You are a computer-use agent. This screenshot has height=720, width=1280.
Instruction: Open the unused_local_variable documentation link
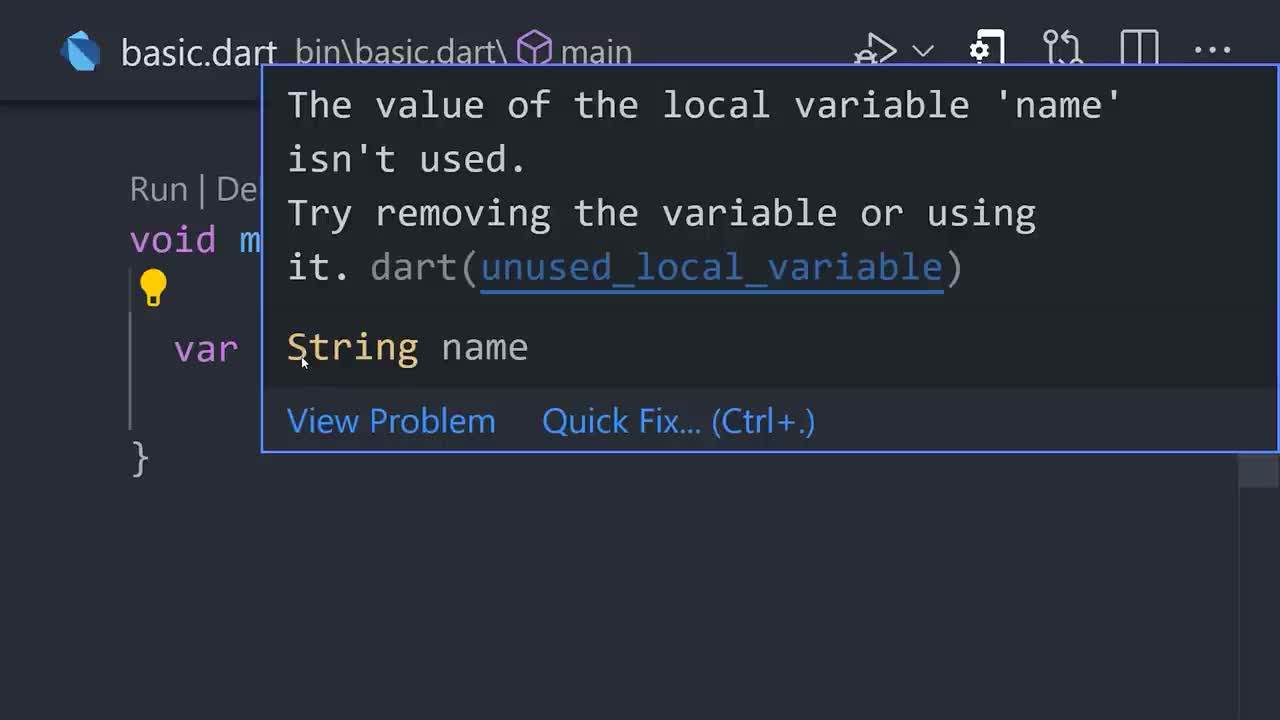(x=712, y=267)
